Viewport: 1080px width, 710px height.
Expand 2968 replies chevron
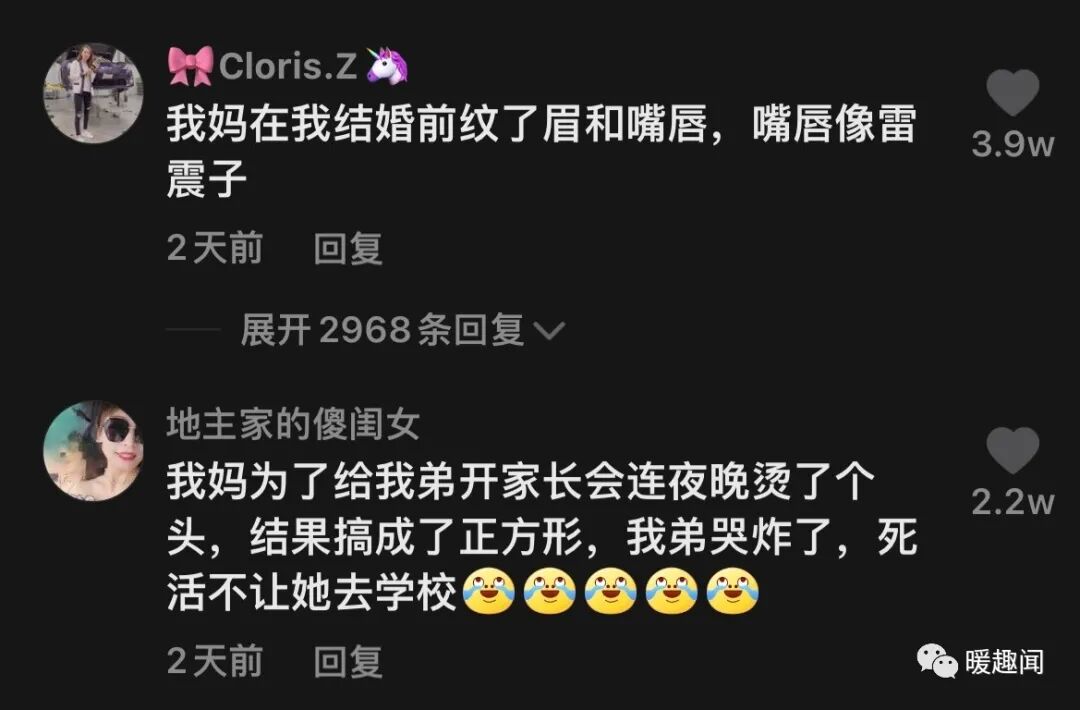[550, 331]
